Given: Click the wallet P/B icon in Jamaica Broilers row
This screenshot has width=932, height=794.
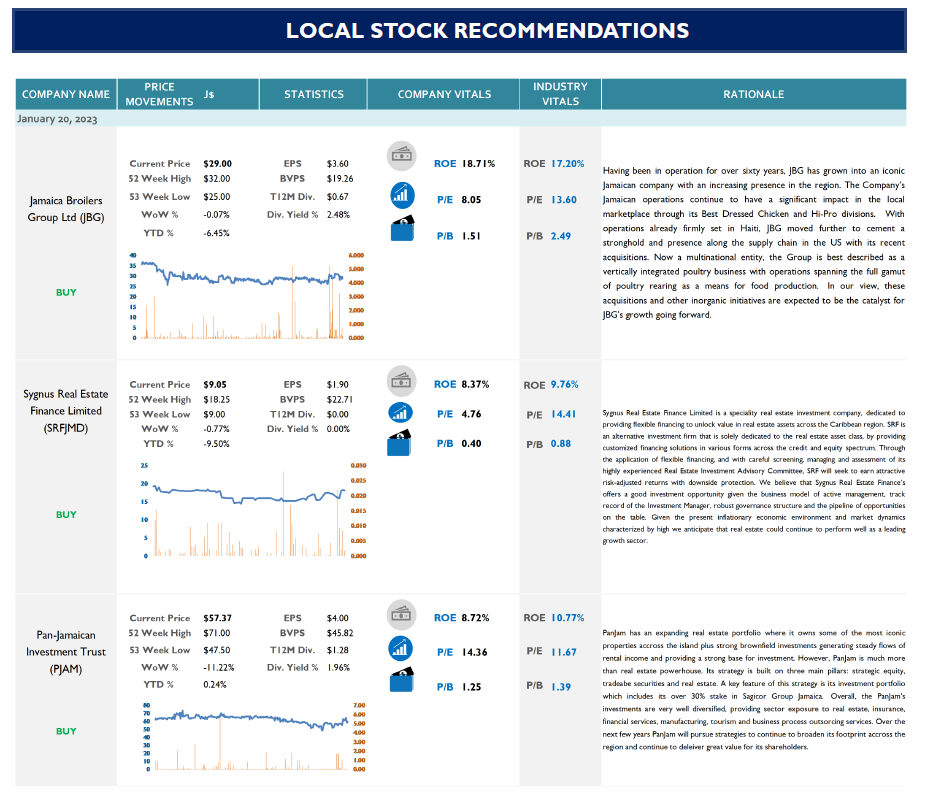Looking at the screenshot, I should tap(402, 229).
